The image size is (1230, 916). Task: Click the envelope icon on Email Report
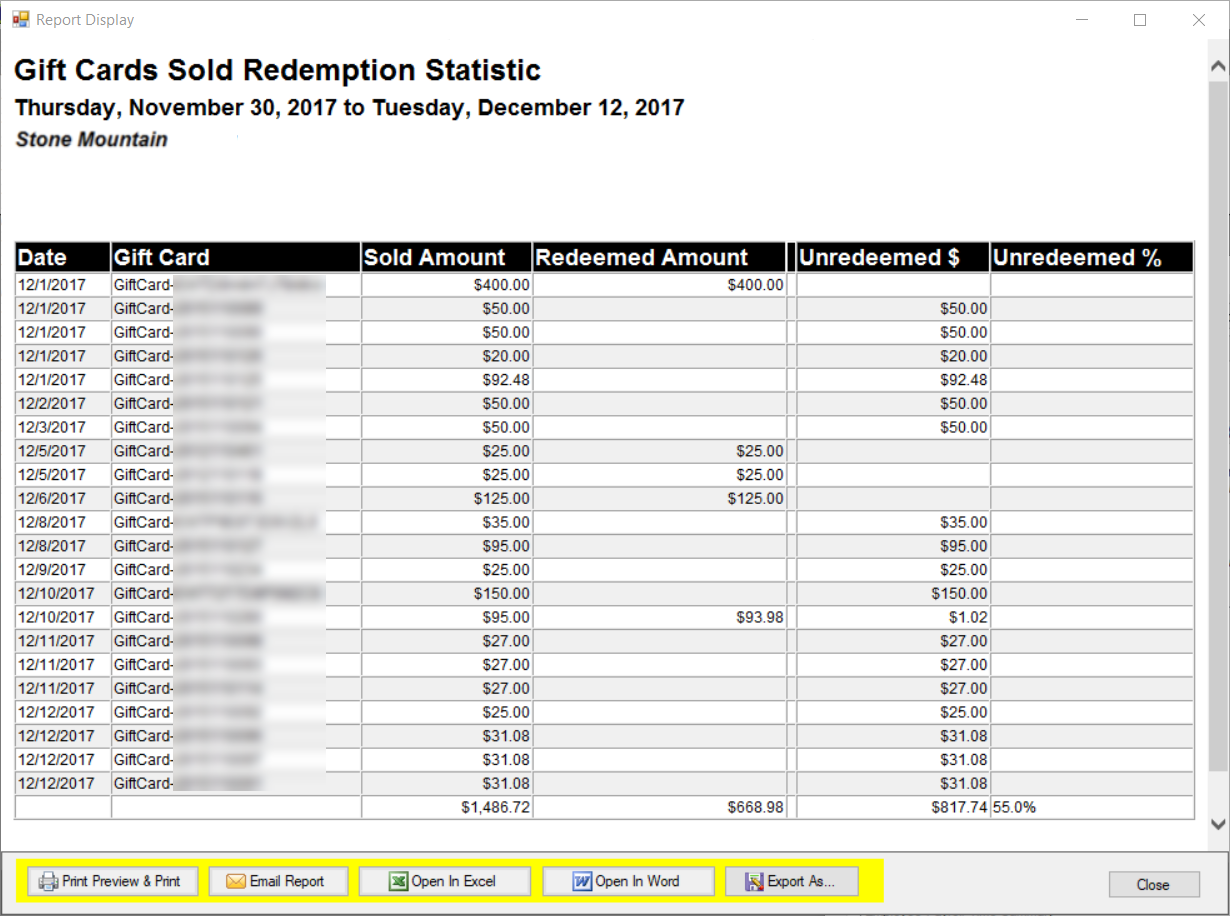(x=236, y=881)
